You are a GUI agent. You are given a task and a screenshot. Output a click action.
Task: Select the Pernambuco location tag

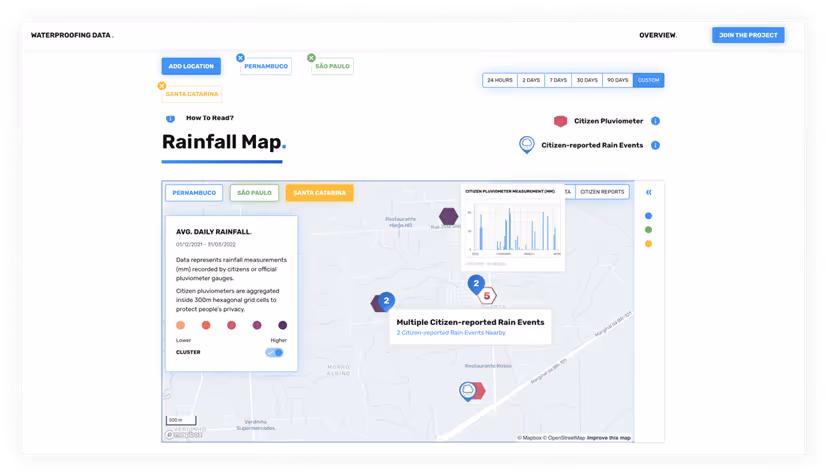pyautogui.click(x=266, y=66)
